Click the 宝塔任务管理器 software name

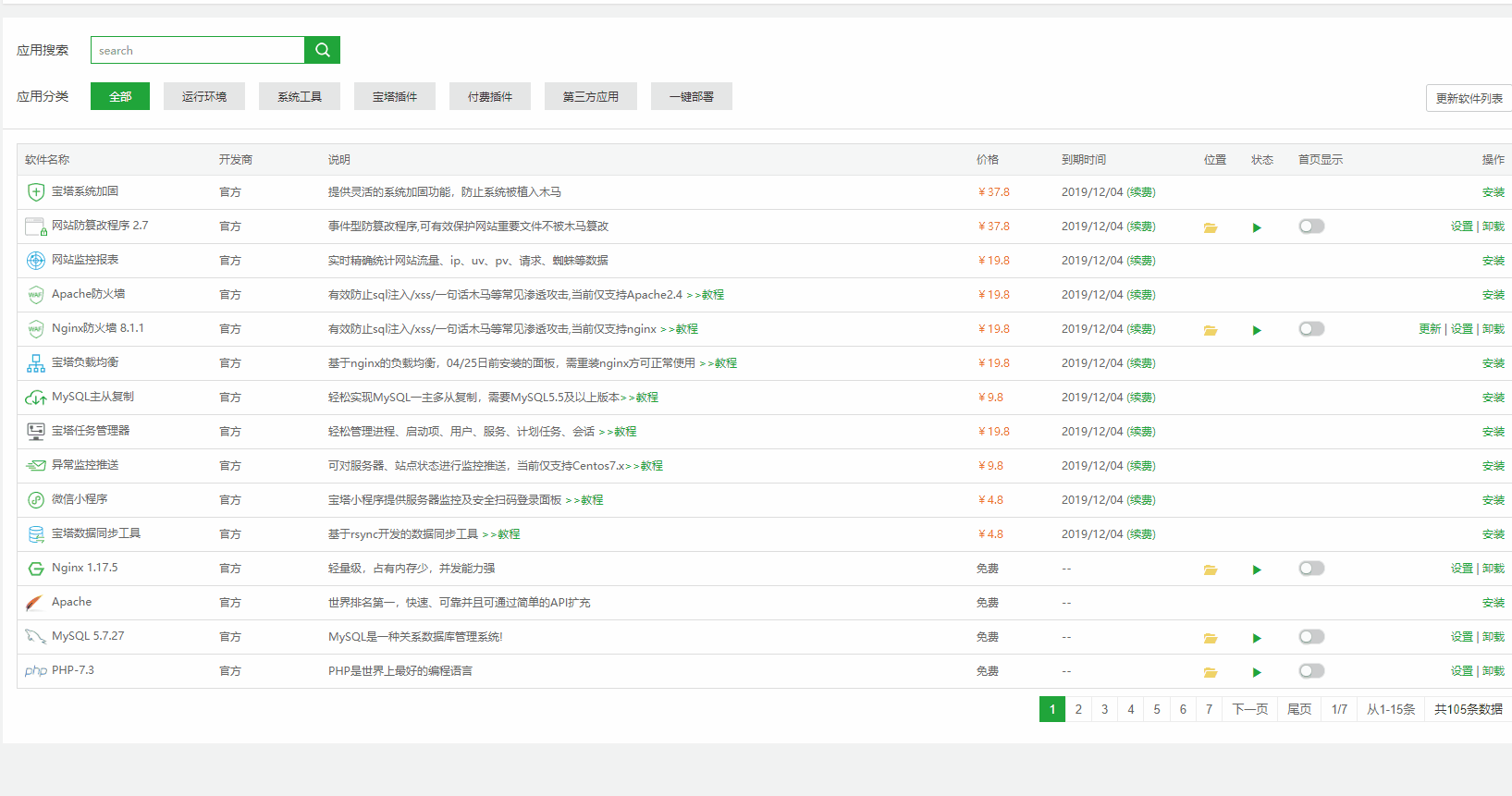pyautogui.click(x=91, y=431)
